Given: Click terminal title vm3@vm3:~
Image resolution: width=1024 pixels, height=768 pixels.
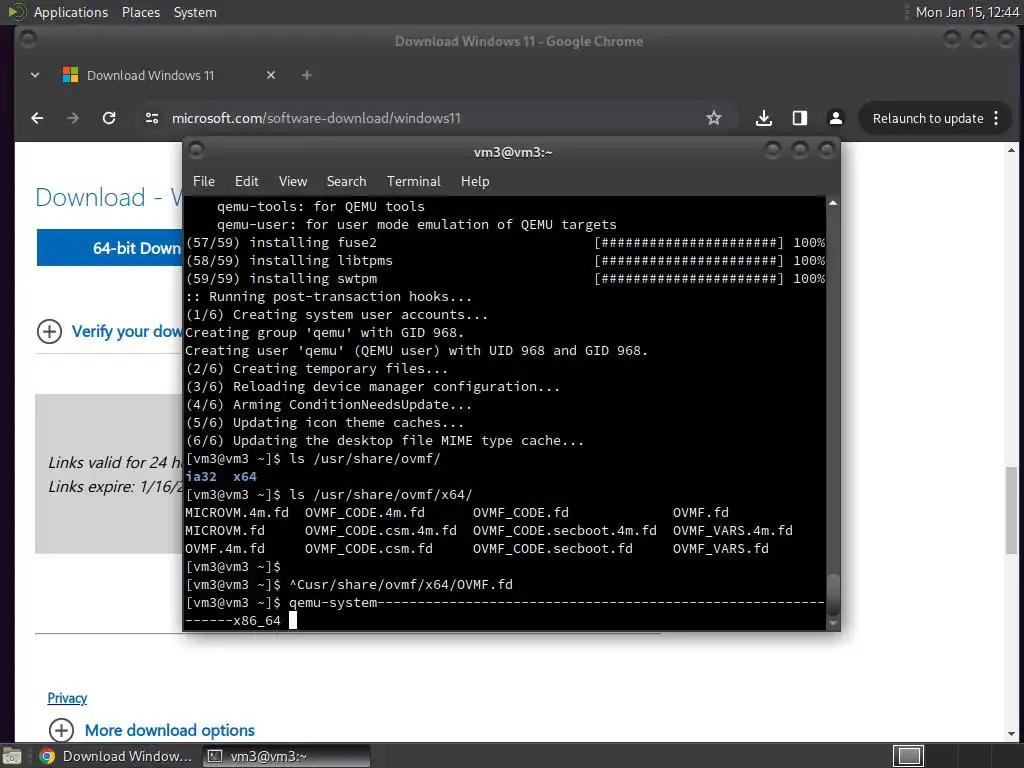Looking at the screenshot, I should click(x=513, y=152).
